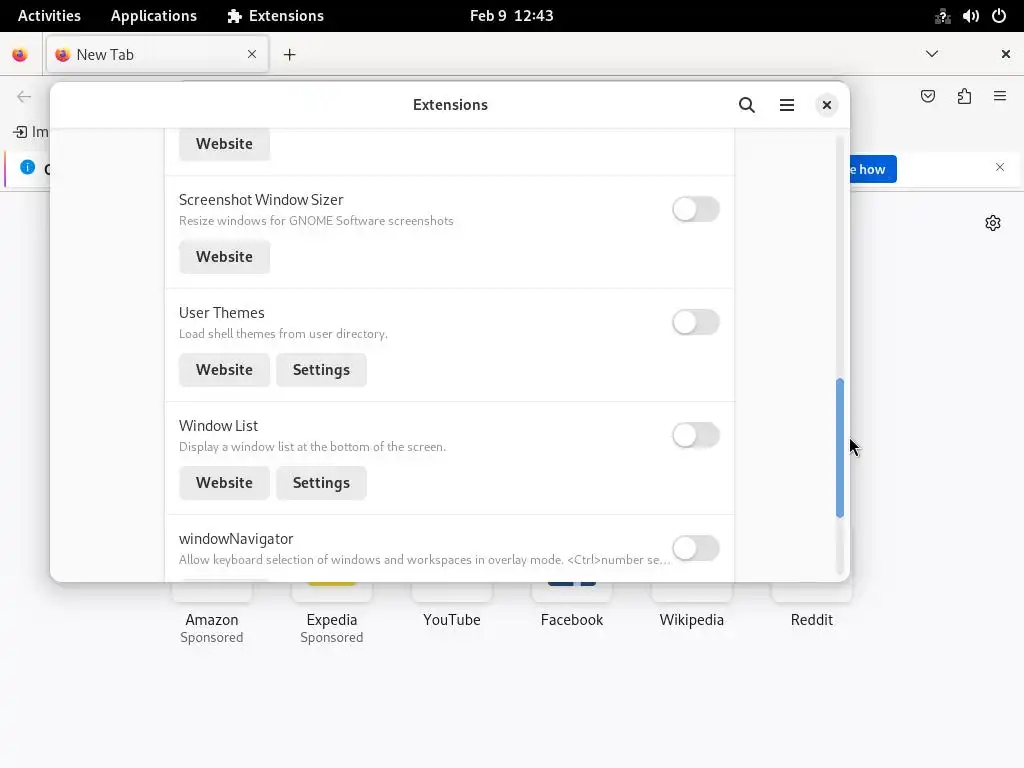This screenshot has height=768, width=1024.
Task: Toggle windowNavigator extension switch
Action: coord(696,548)
